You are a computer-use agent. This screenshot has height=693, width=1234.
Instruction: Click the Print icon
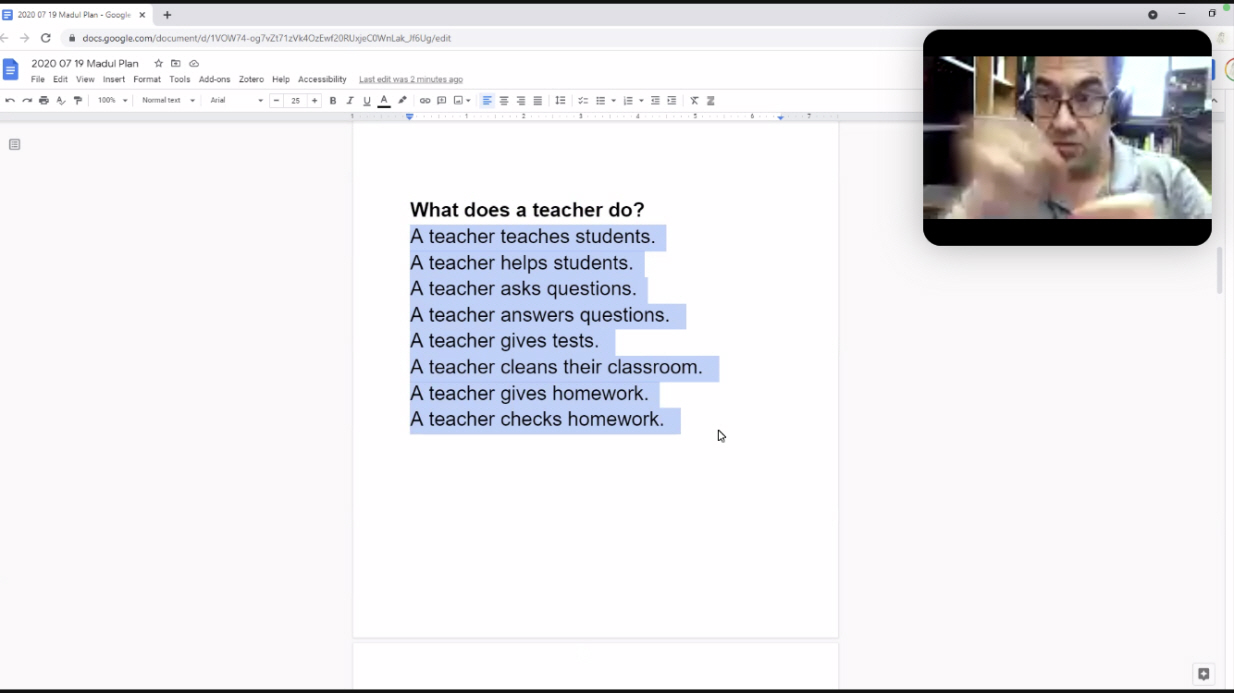click(x=44, y=101)
